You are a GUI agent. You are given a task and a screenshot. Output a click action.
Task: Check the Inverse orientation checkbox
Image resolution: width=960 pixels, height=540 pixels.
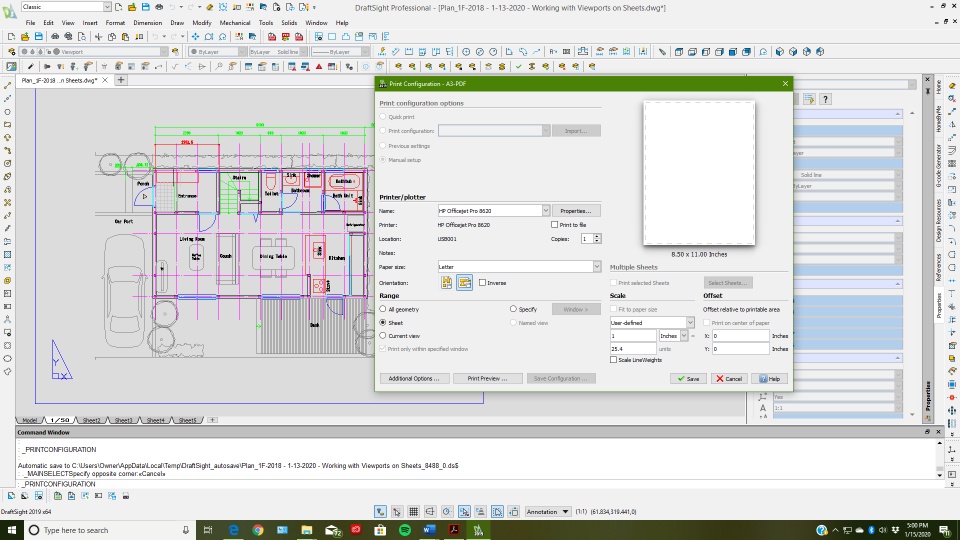[x=482, y=283]
